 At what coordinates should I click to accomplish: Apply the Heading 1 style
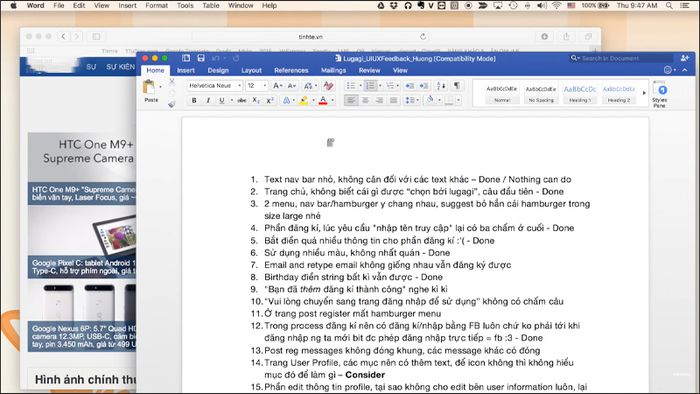(579, 94)
